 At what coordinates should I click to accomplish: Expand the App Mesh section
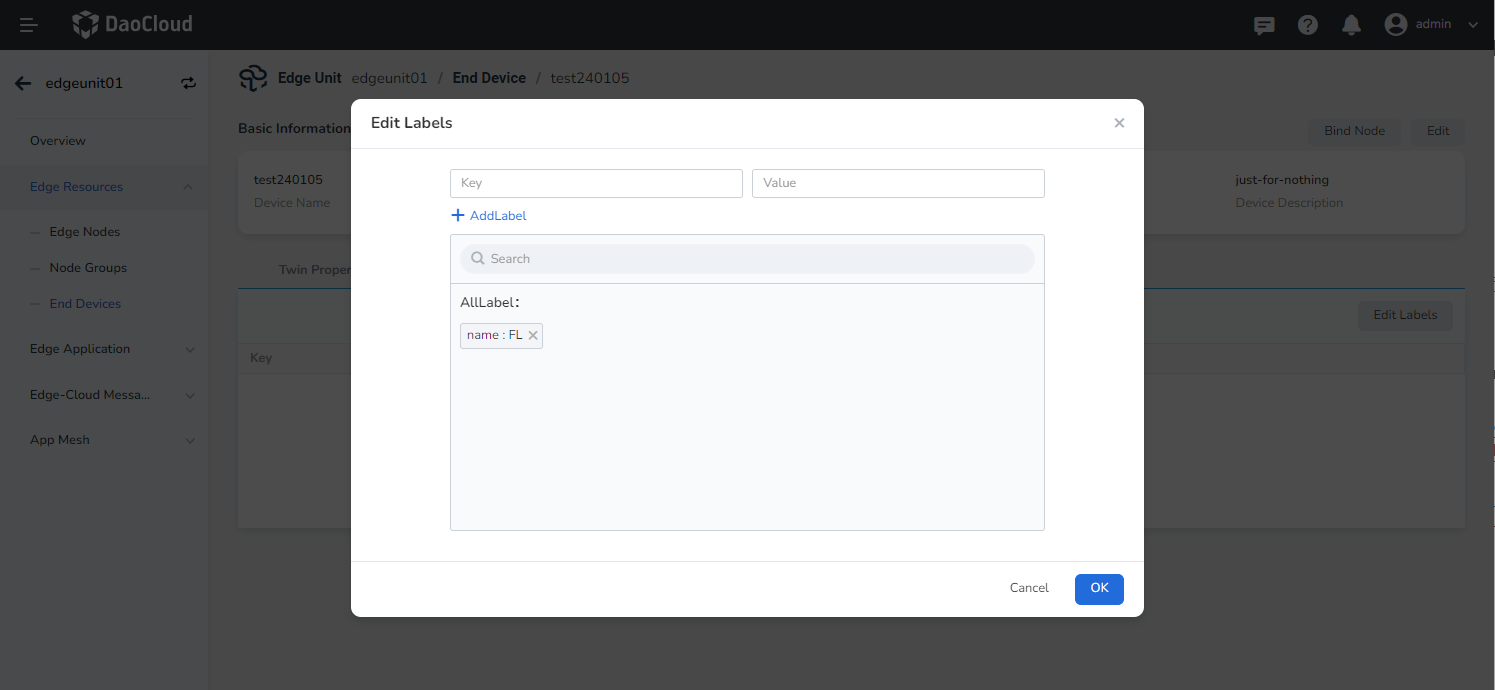click(189, 440)
